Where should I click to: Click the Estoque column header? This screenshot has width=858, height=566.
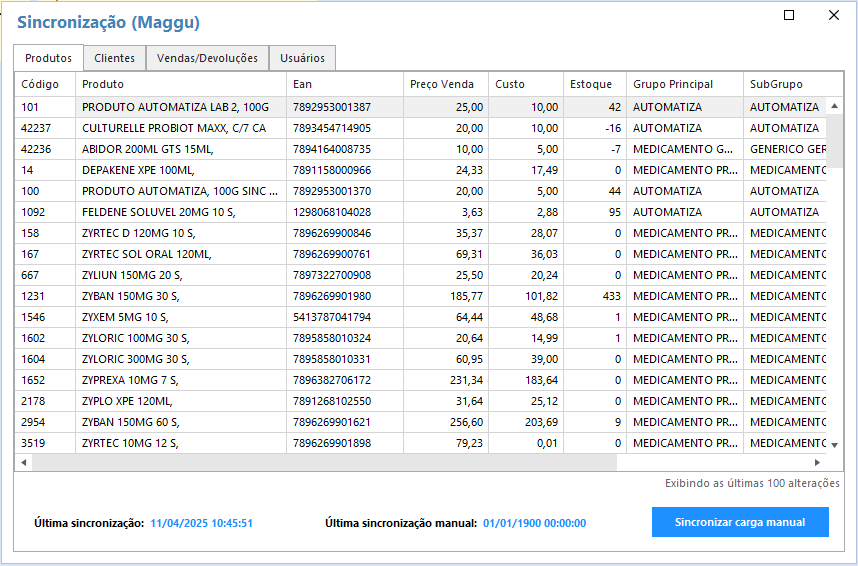[x=591, y=84]
